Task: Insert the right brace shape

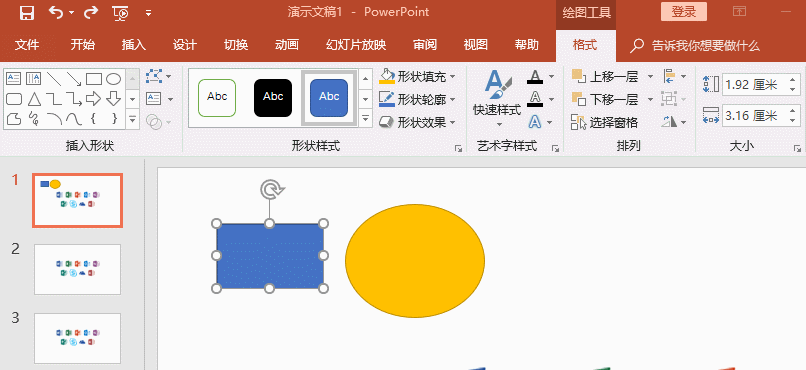Action: (x=114, y=119)
